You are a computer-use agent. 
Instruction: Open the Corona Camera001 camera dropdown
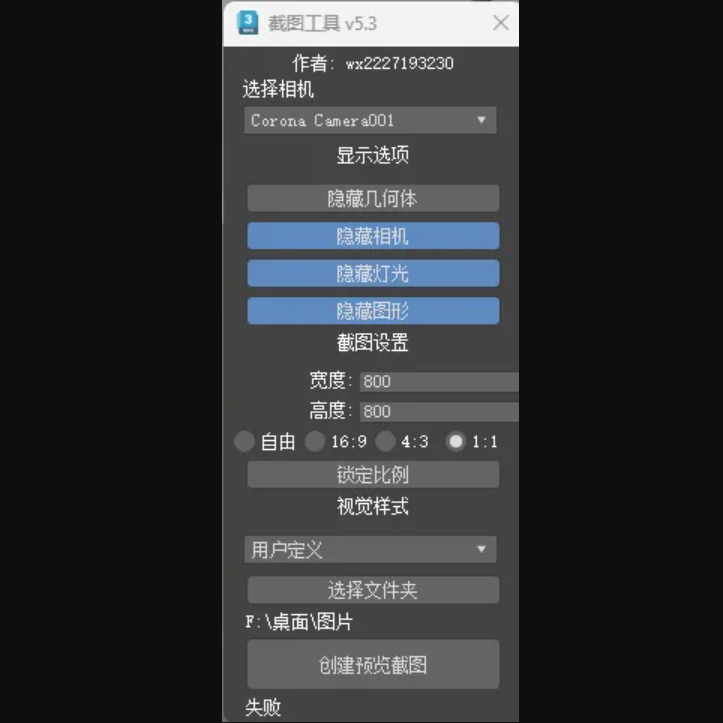pyautogui.click(x=370, y=120)
